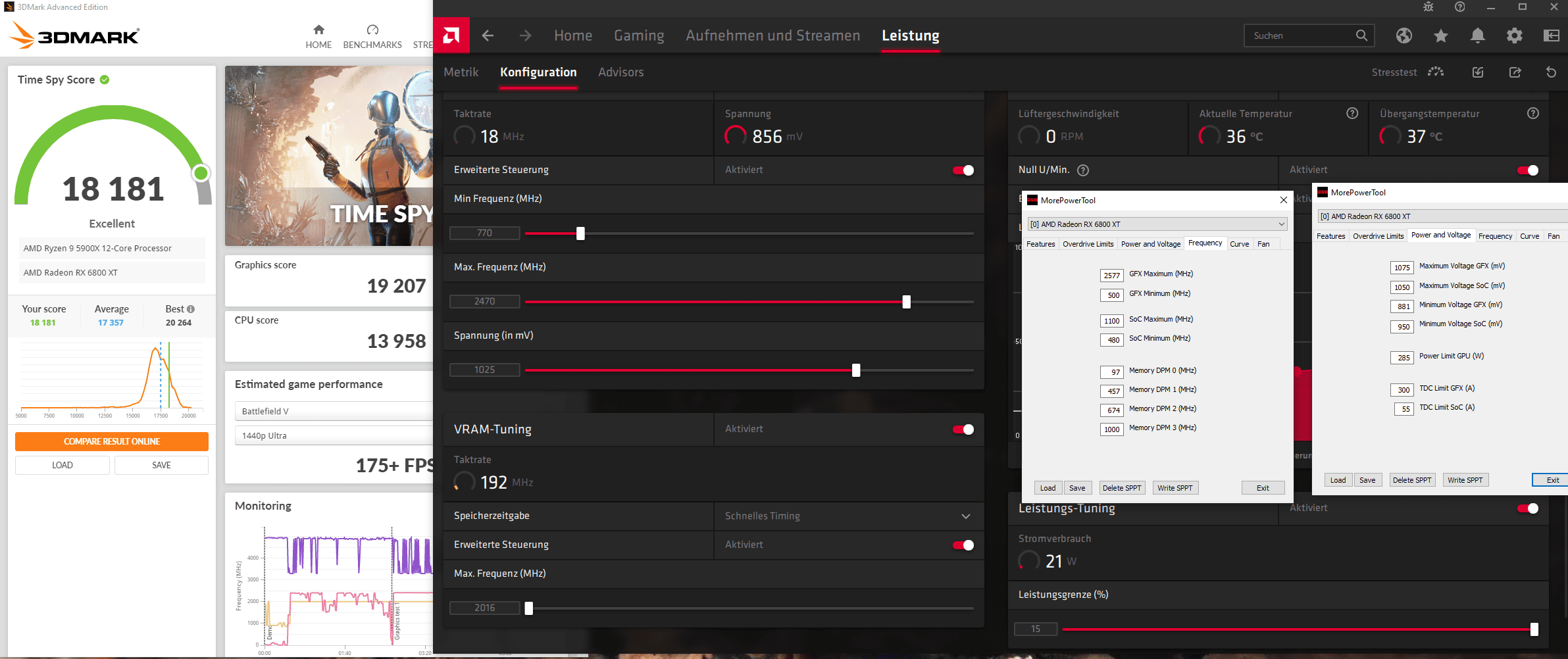
Task: Open the web browser globe icon
Action: coord(1404,36)
